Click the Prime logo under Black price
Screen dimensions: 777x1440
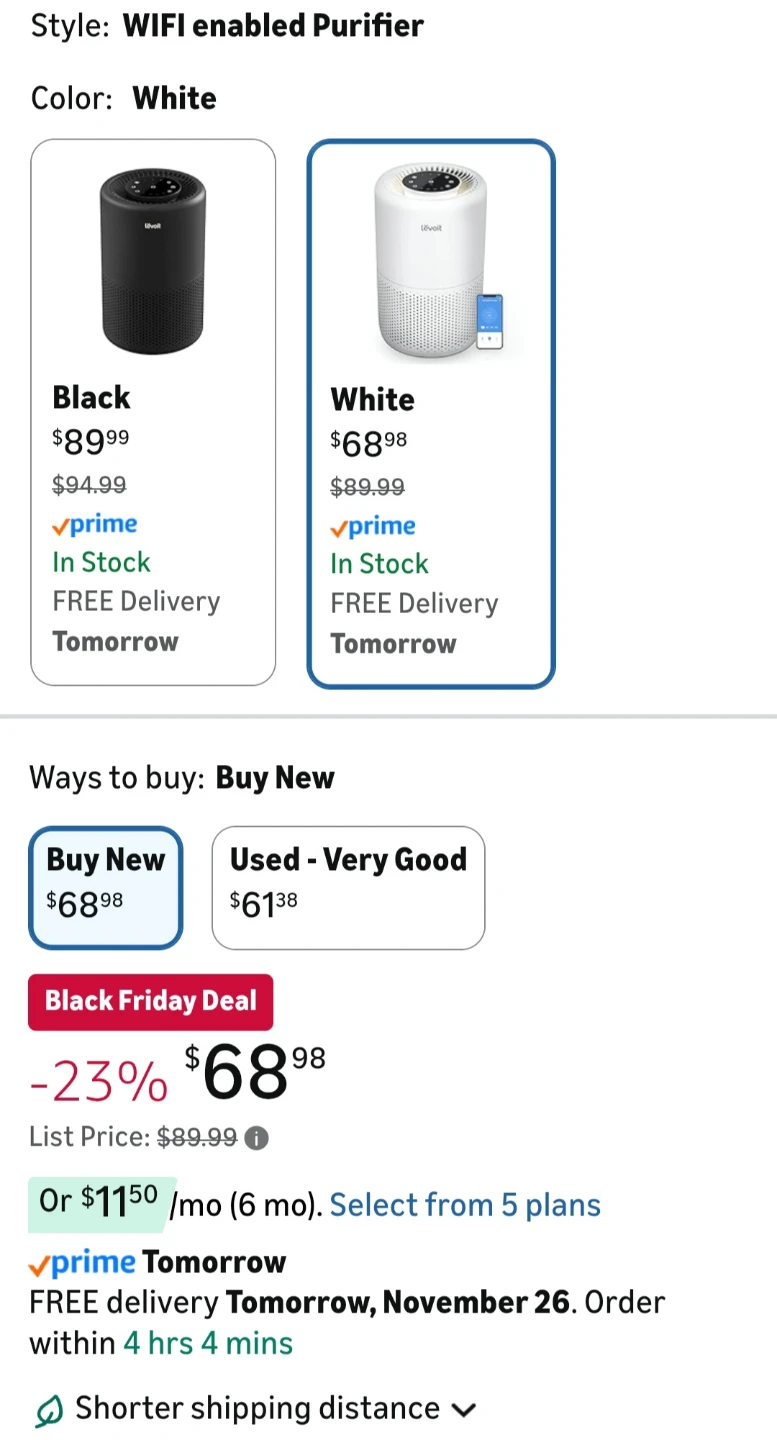(95, 524)
